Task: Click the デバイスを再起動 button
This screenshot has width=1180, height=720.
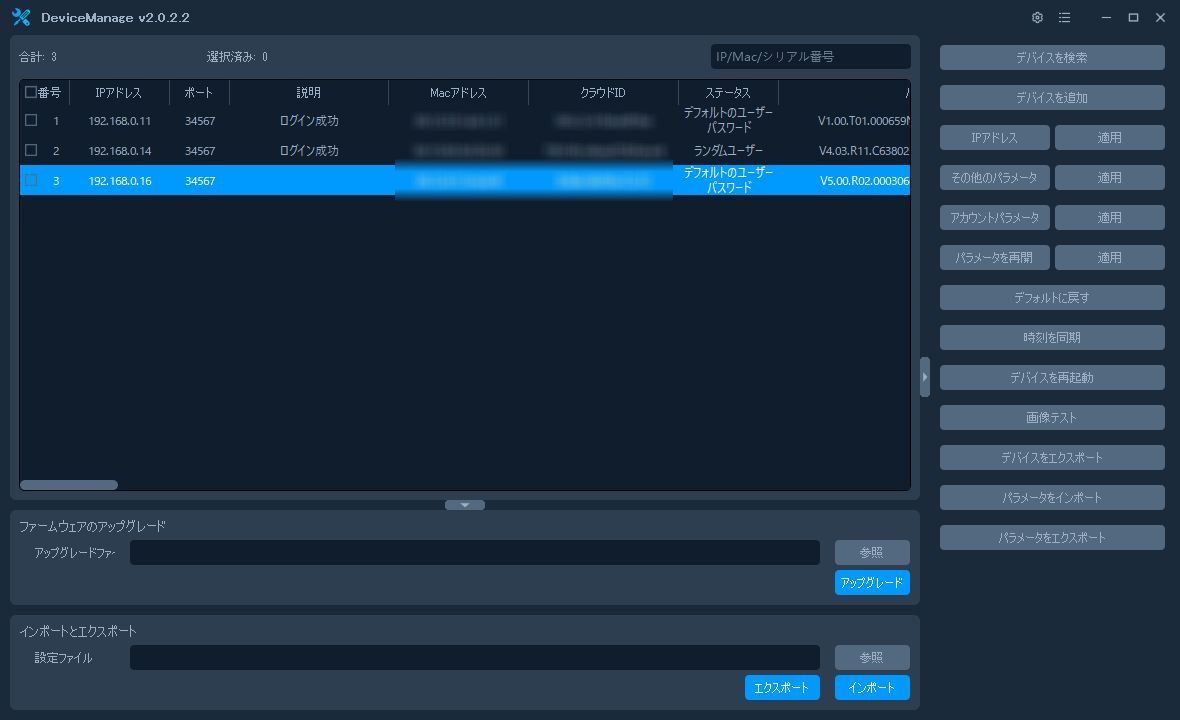Action: (1052, 378)
